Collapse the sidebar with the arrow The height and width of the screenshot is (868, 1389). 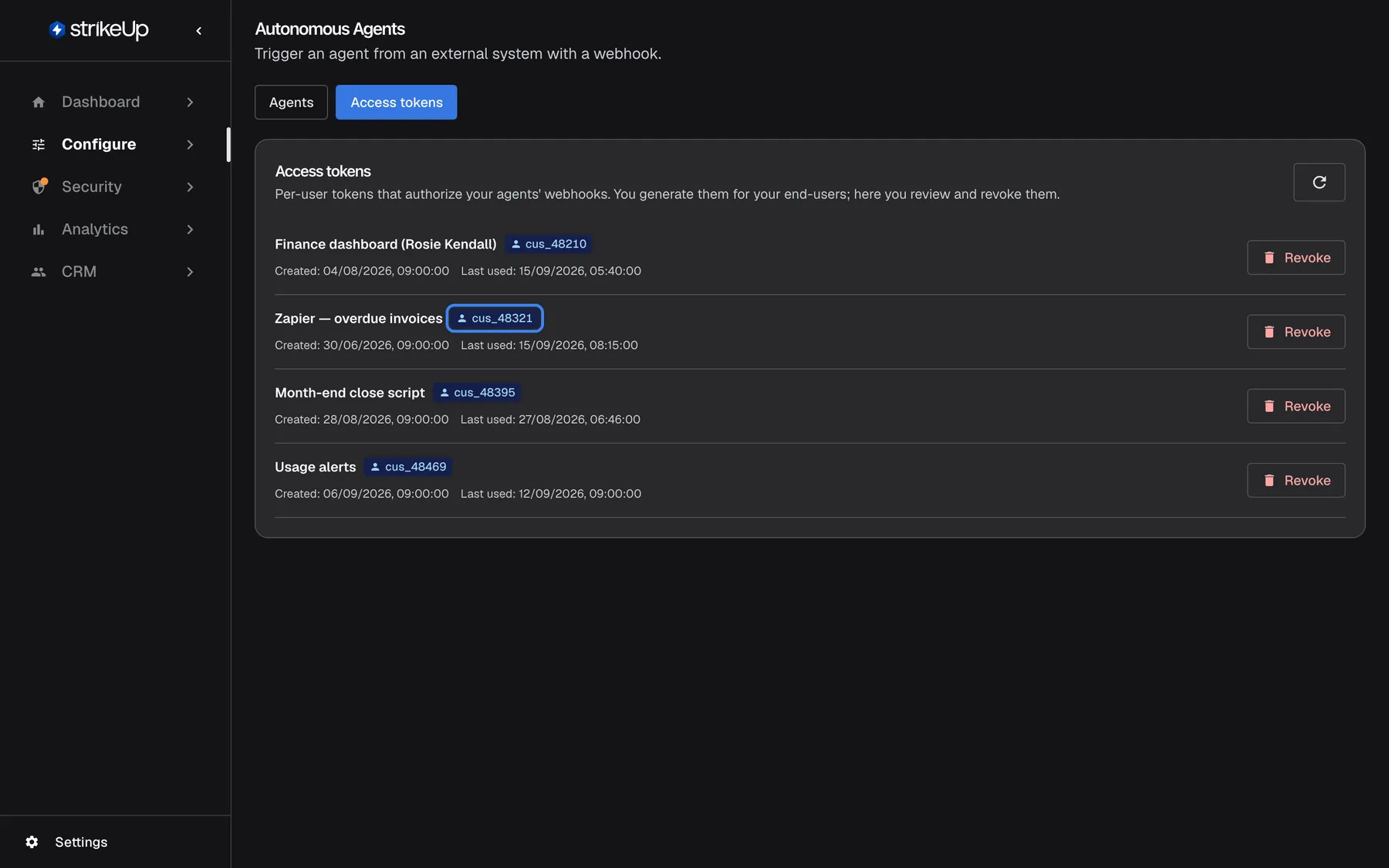(199, 31)
